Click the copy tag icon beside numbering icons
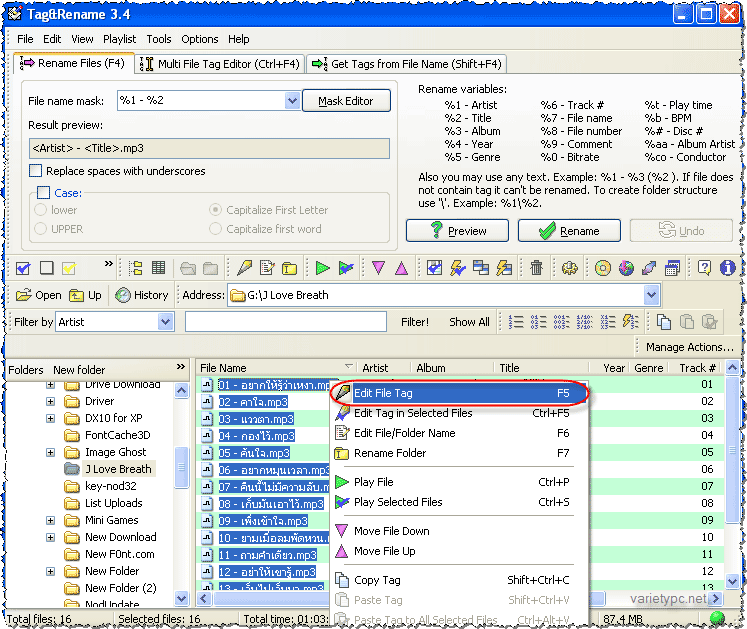The width and height of the screenshot is (747, 629). tap(664, 322)
